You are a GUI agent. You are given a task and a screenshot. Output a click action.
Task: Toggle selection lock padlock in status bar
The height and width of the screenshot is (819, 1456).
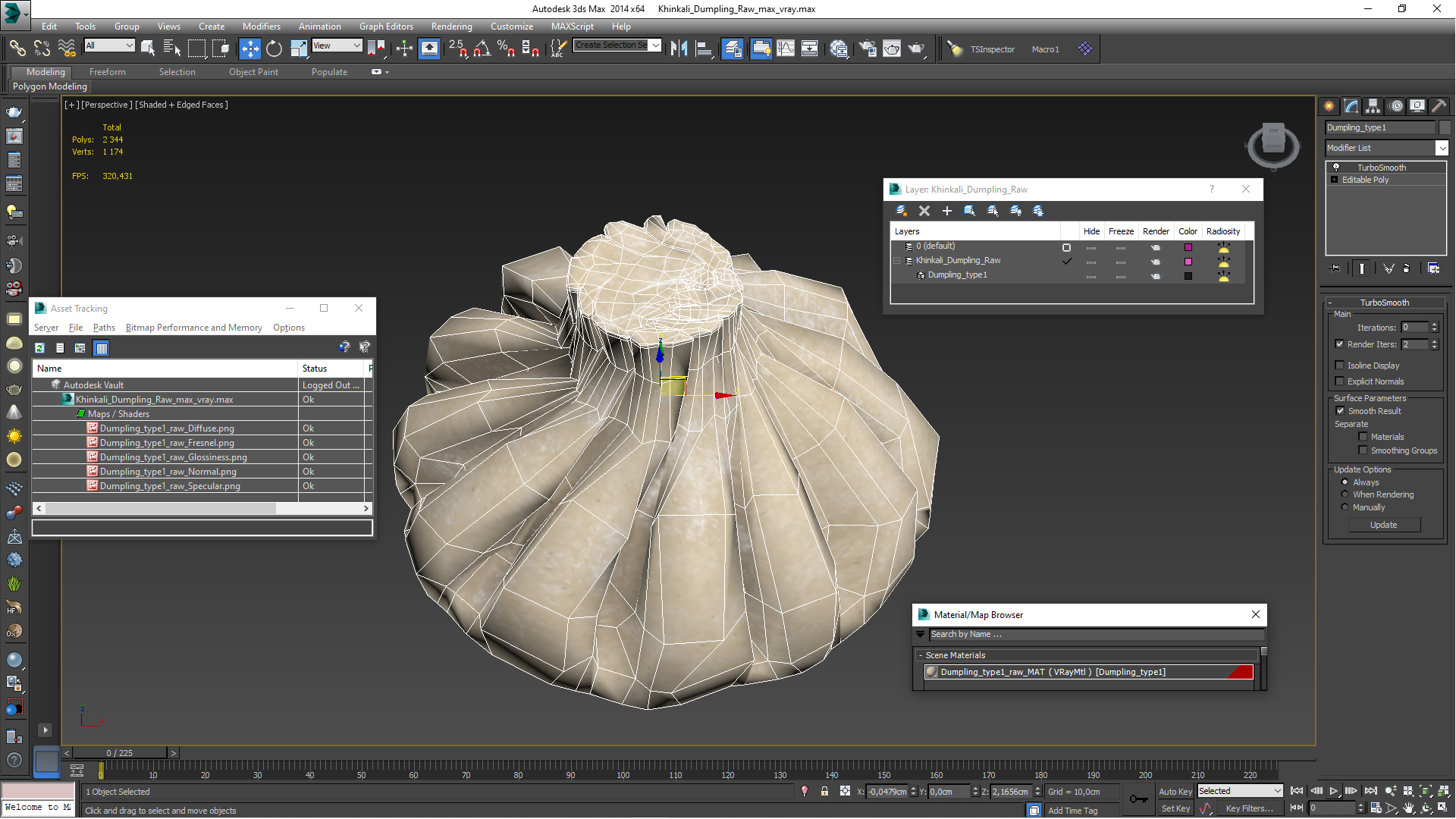click(824, 791)
